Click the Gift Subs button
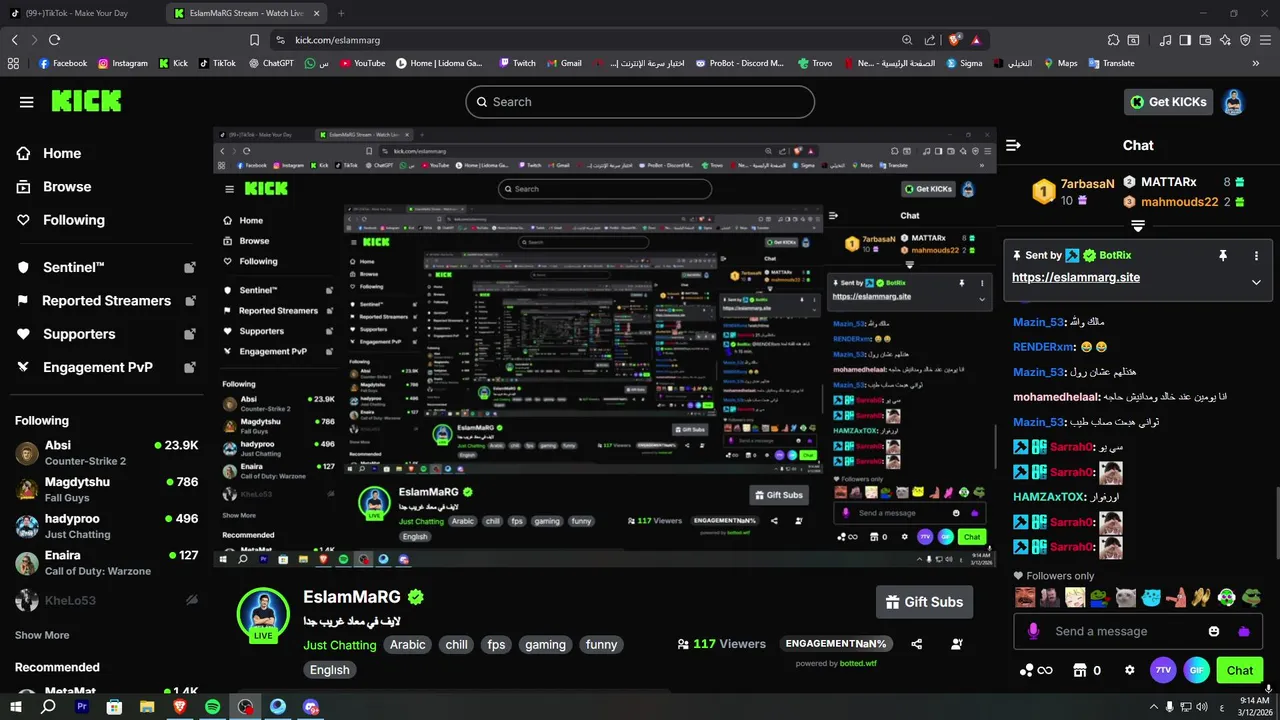This screenshot has width=1280, height=720. click(924, 602)
